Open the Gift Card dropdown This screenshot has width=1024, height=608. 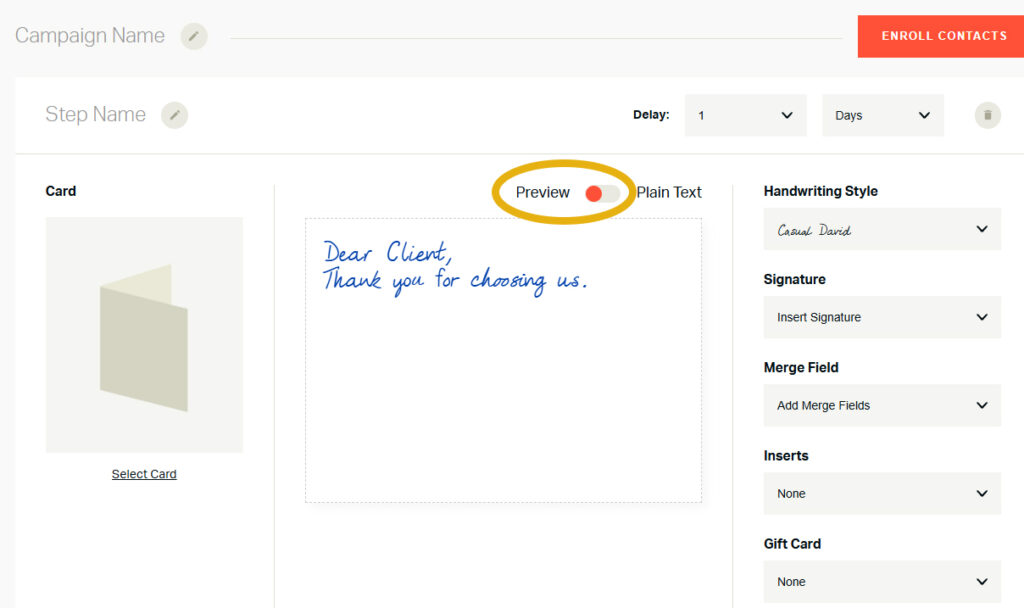881,581
